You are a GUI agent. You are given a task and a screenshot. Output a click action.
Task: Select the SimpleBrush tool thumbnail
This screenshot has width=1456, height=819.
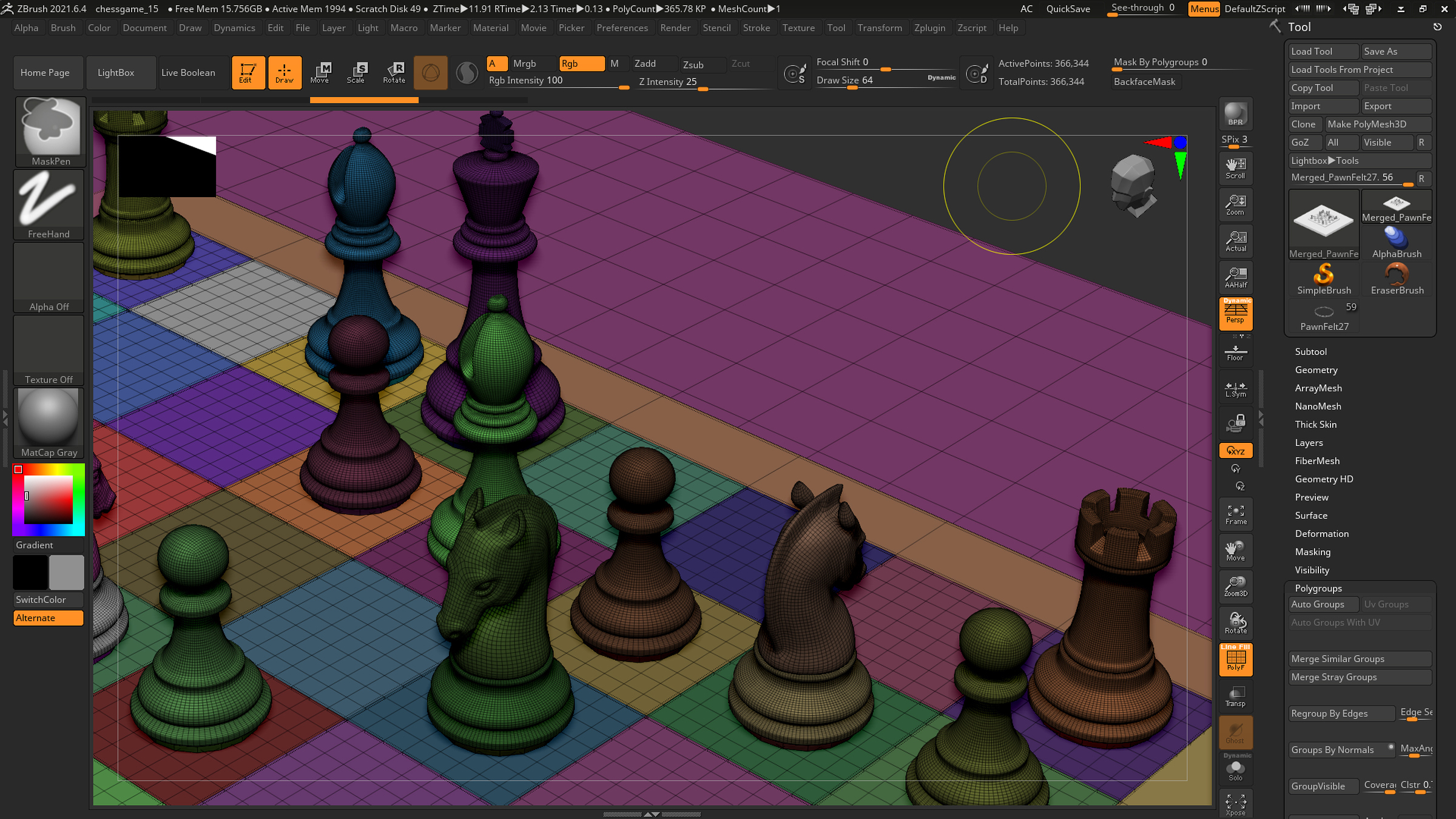click(x=1323, y=279)
